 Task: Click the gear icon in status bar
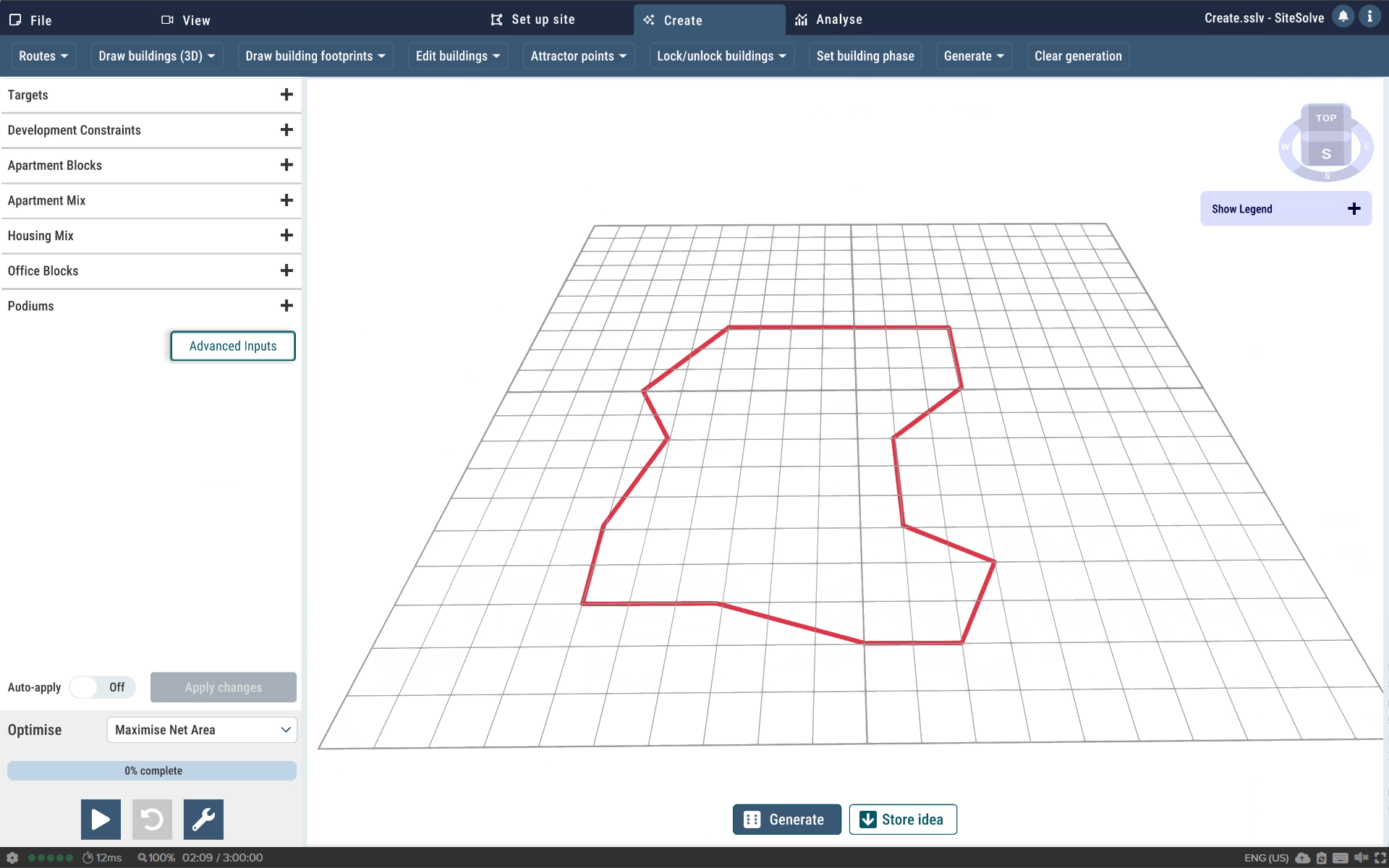(12, 858)
